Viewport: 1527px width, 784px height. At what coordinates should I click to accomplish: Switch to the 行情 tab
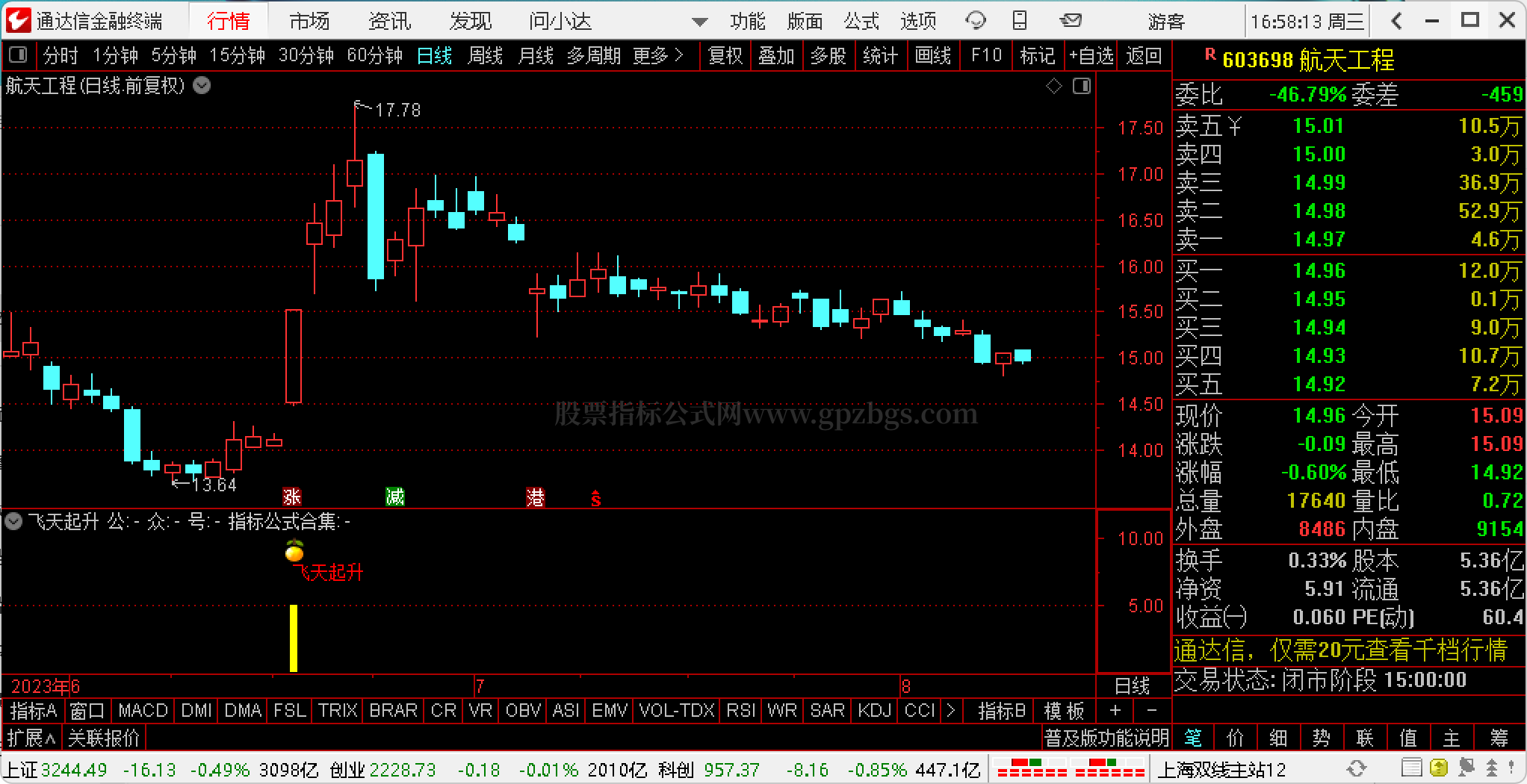pyautogui.click(x=228, y=21)
